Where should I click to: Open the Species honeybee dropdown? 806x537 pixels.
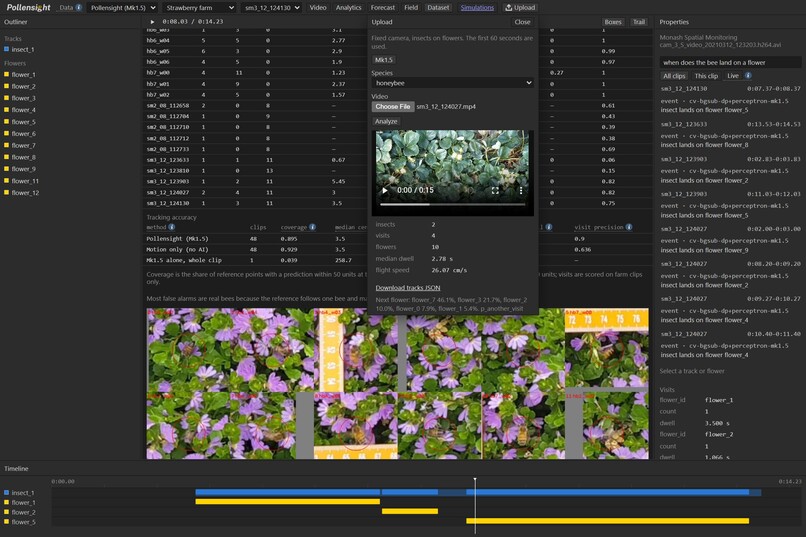(452, 83)
